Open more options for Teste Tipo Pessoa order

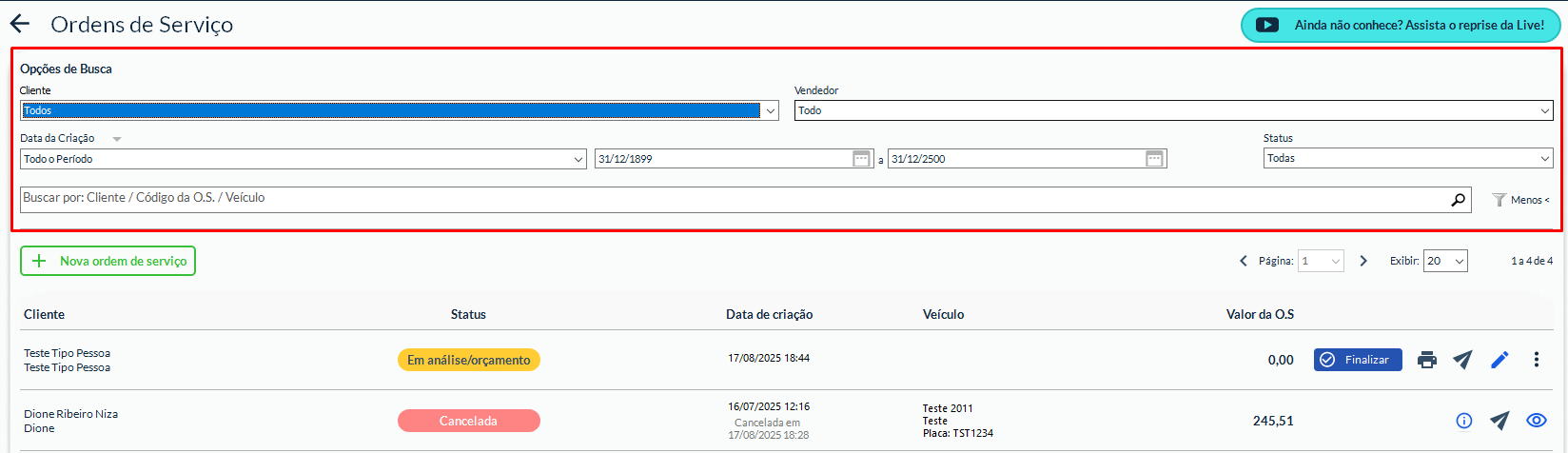pyautogui.click(x=1537, y=360)
